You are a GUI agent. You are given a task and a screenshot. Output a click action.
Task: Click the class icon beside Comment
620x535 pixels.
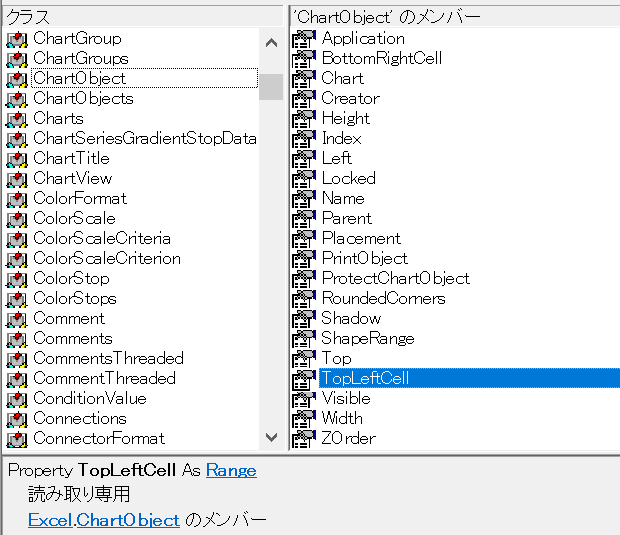pos(17,319)
